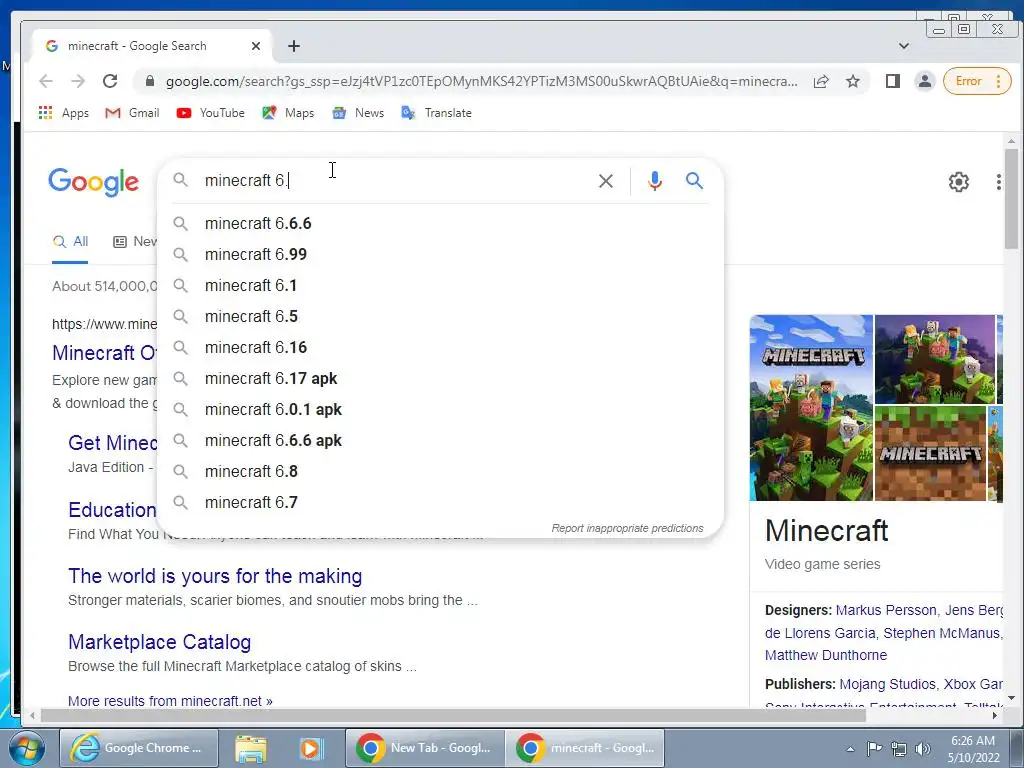This screenshot has width=1024, height=768.
Task: Start voice search with microphone icon
Action: coord(654,181)
